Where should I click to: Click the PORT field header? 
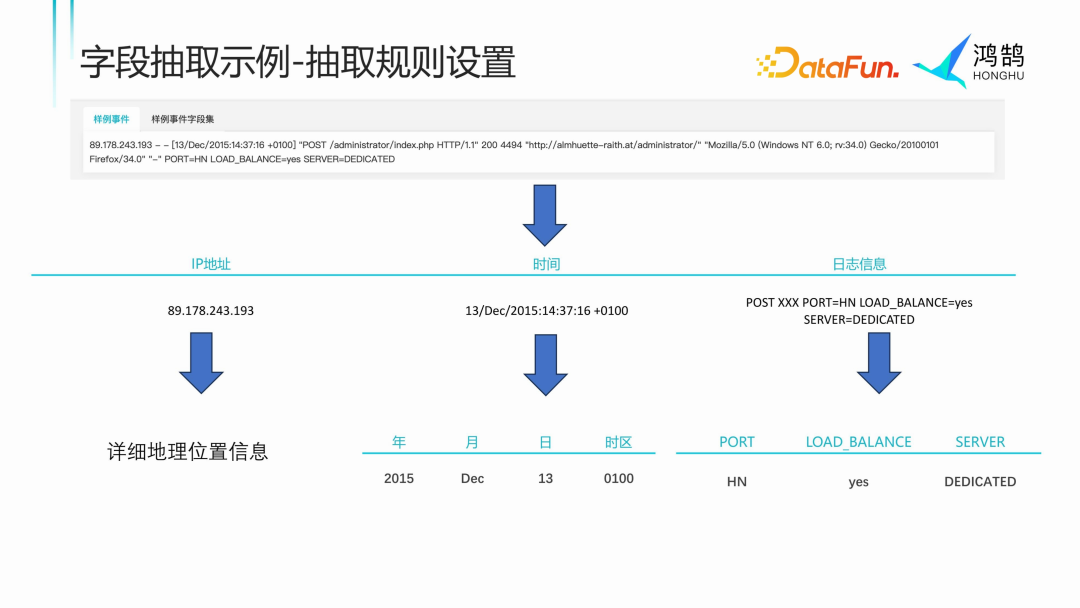pyautogui.click(x=737, y=442)
